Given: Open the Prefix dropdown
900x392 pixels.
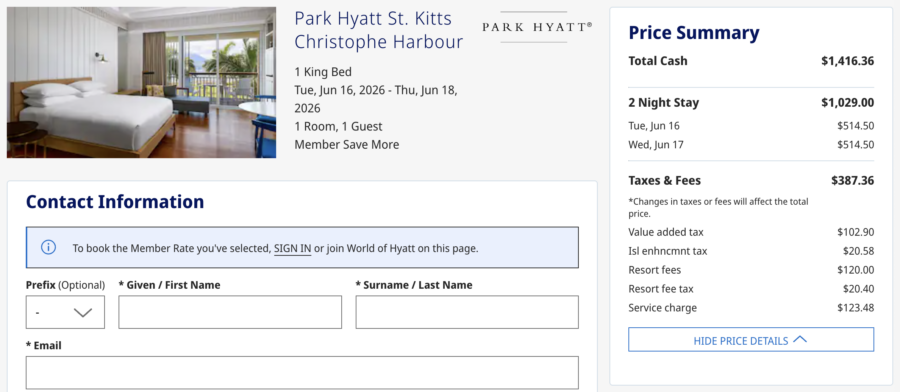Looking at the screenshot, I should [x=65, y=312].
